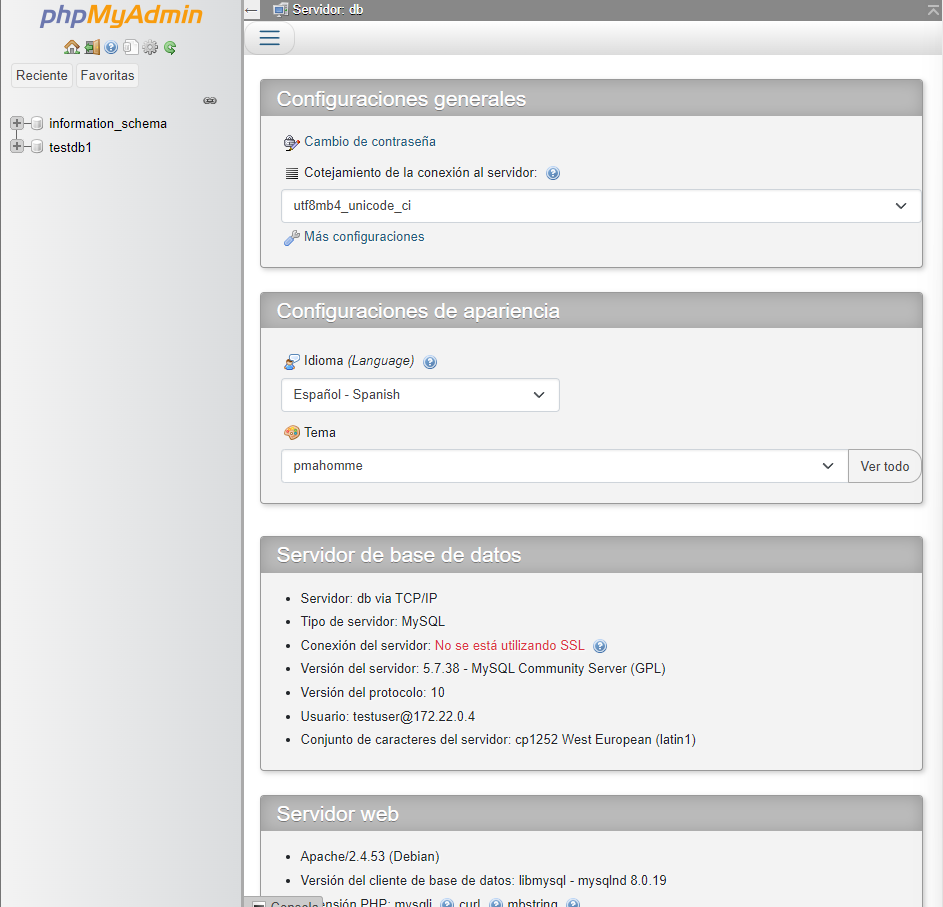Image resolution: width=943 pixels, height=907 pixels.
Task: Open the pmahomme theme dropdown
Action: click(565, 466)
